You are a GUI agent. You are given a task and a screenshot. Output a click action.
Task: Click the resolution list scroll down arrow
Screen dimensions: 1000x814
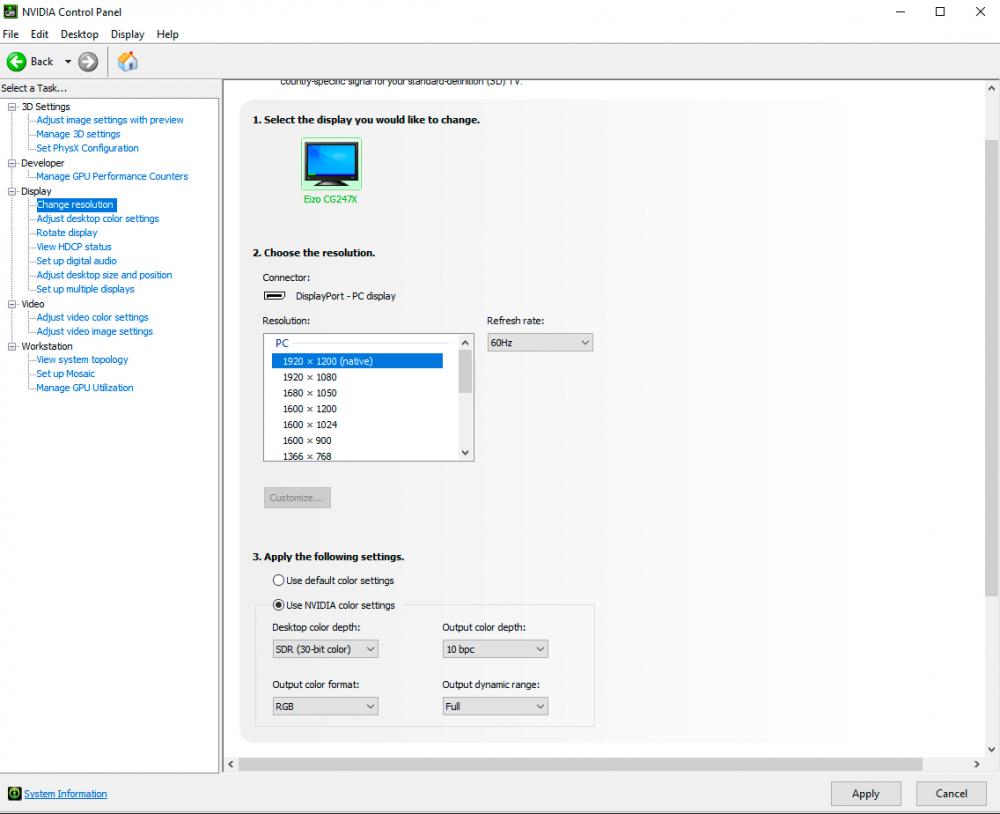465,452
